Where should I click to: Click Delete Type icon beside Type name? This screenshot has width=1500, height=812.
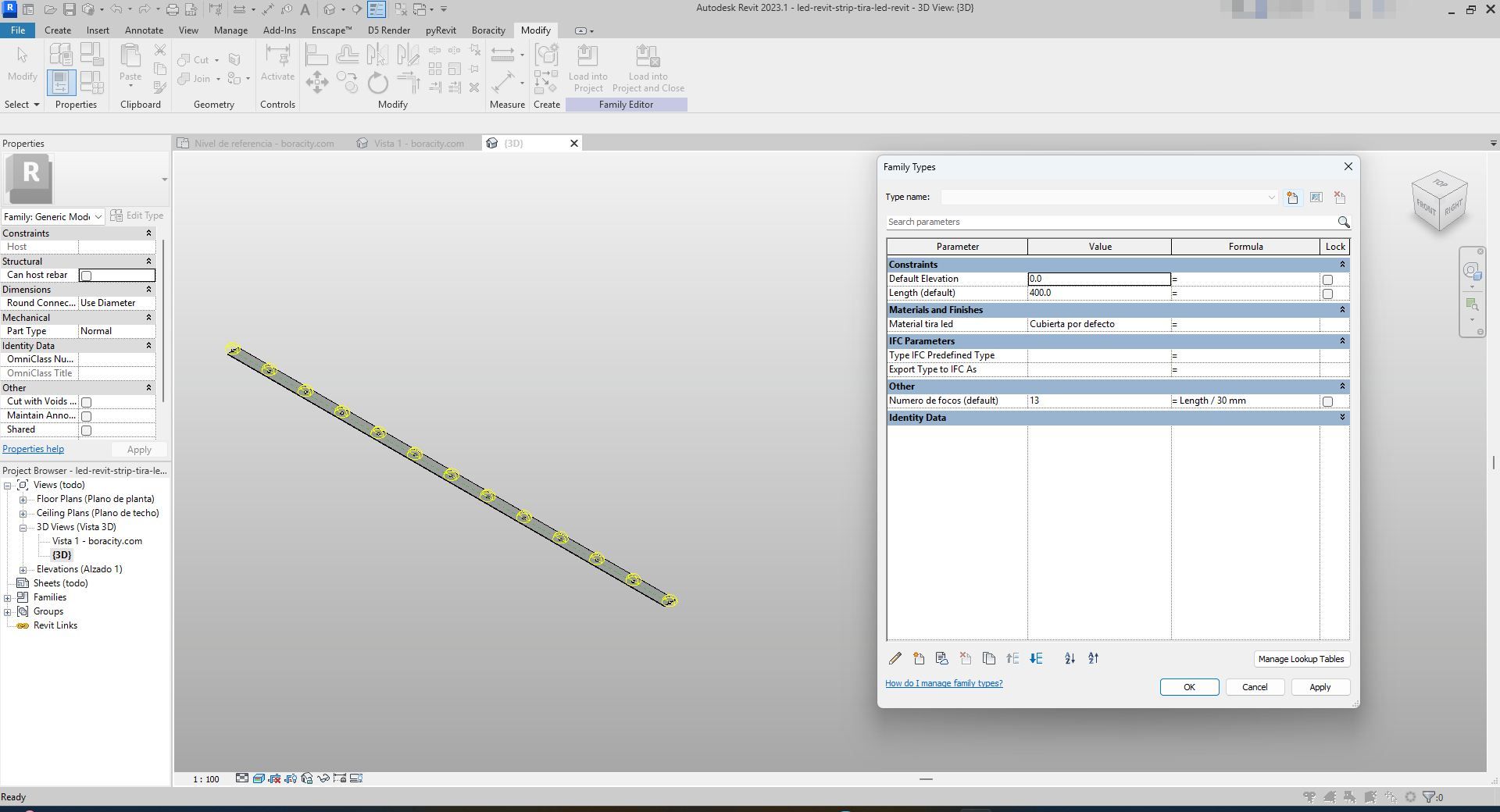point(1339,198)
